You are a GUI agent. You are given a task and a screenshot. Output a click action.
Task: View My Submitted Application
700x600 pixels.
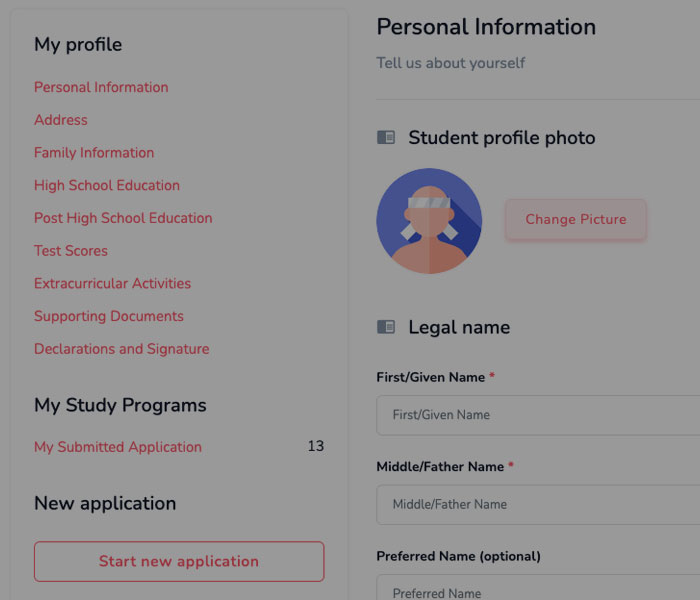(118, 447)
